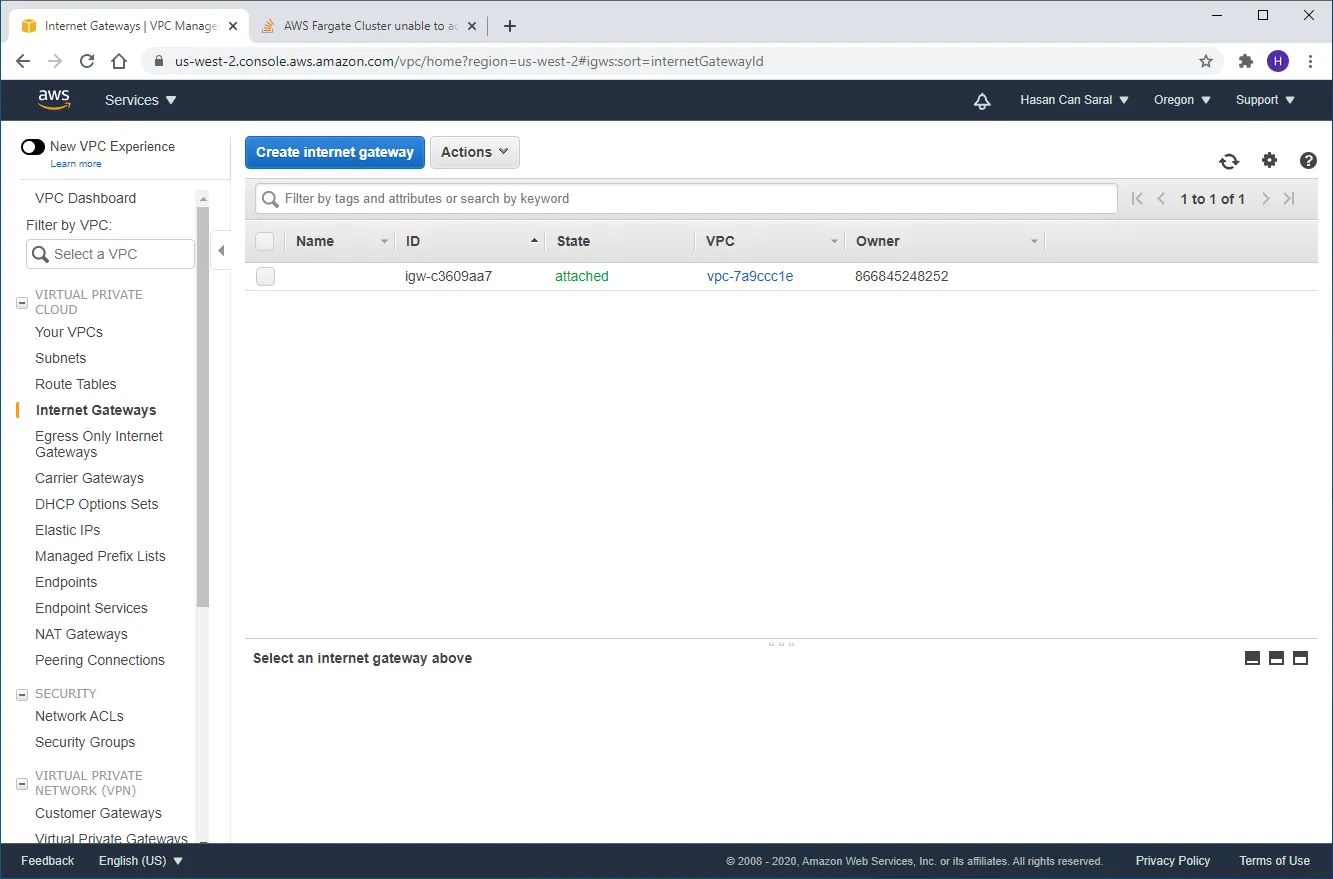The image size is (1333, 879).
Task: Close the Internet Gateways browser tab
Action: point(233,26)
